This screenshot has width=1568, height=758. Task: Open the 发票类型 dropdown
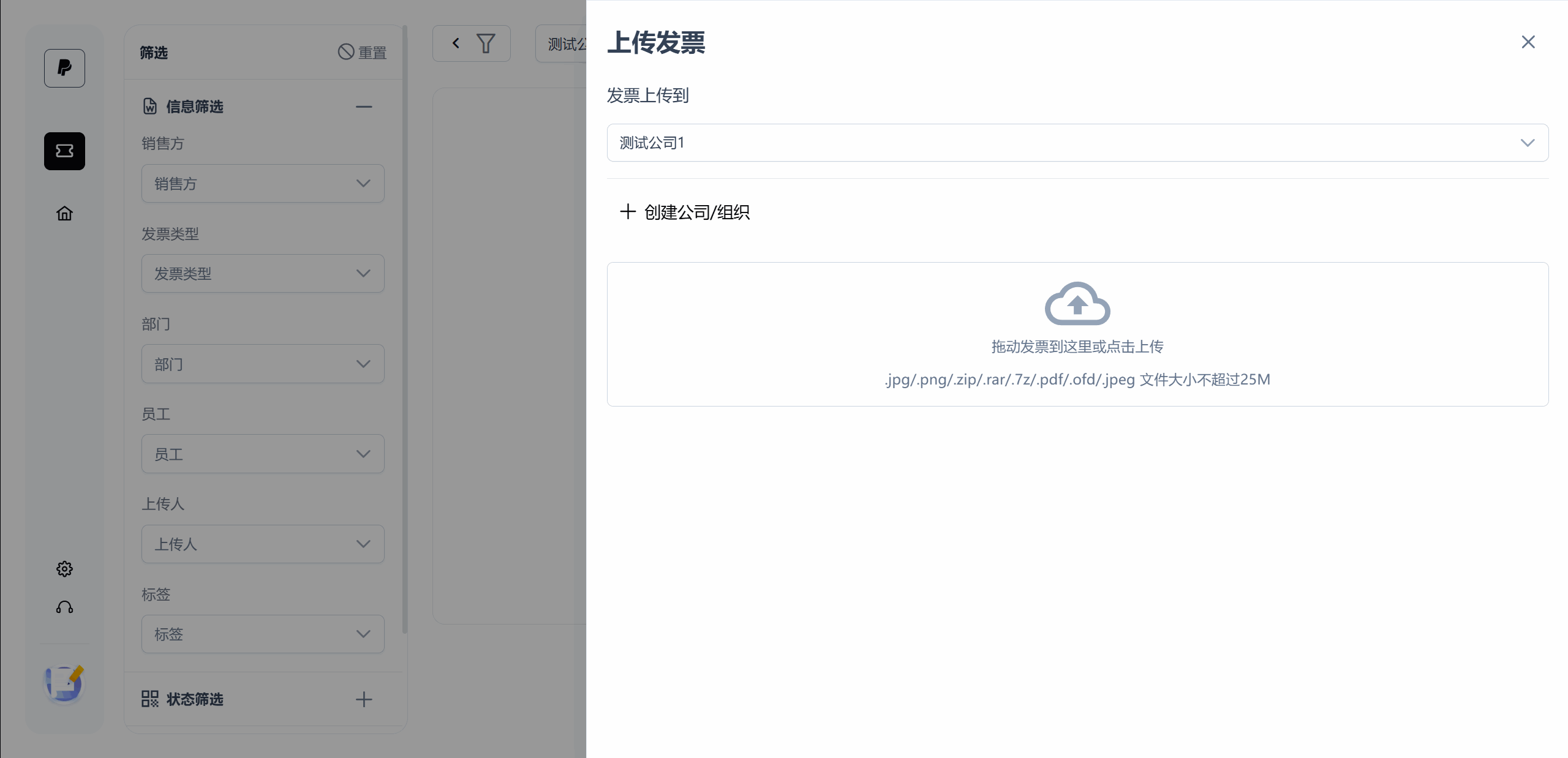coord(263,274)
